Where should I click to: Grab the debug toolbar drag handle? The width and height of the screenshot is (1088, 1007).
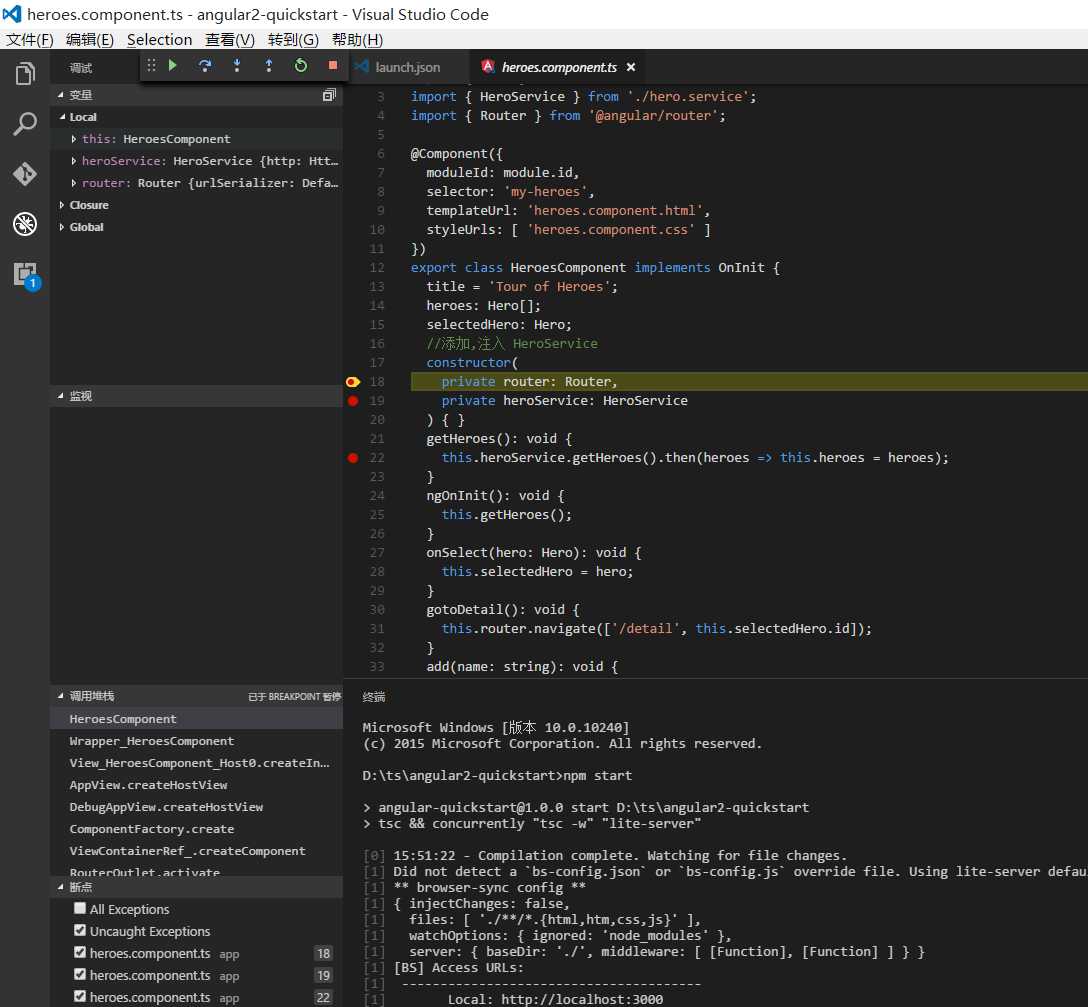tap(151, 65)
